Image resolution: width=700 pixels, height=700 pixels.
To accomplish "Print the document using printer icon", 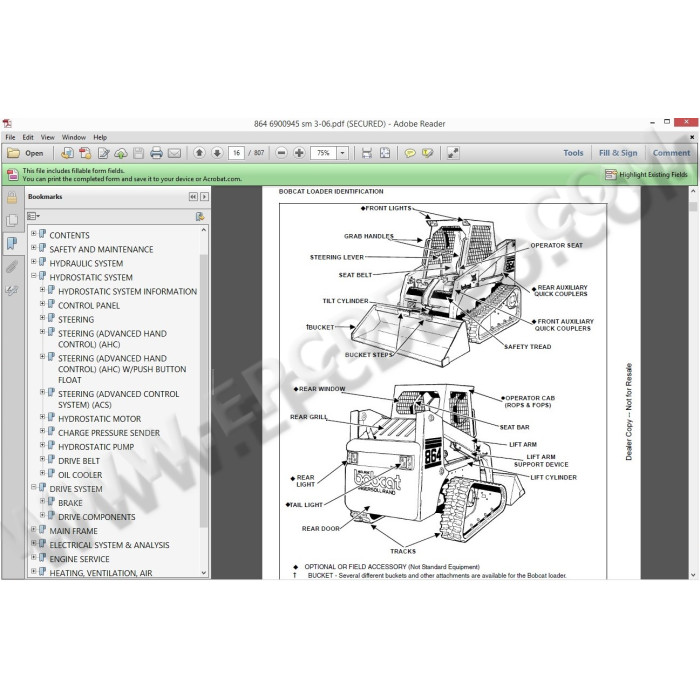I will tap(156, 153).
